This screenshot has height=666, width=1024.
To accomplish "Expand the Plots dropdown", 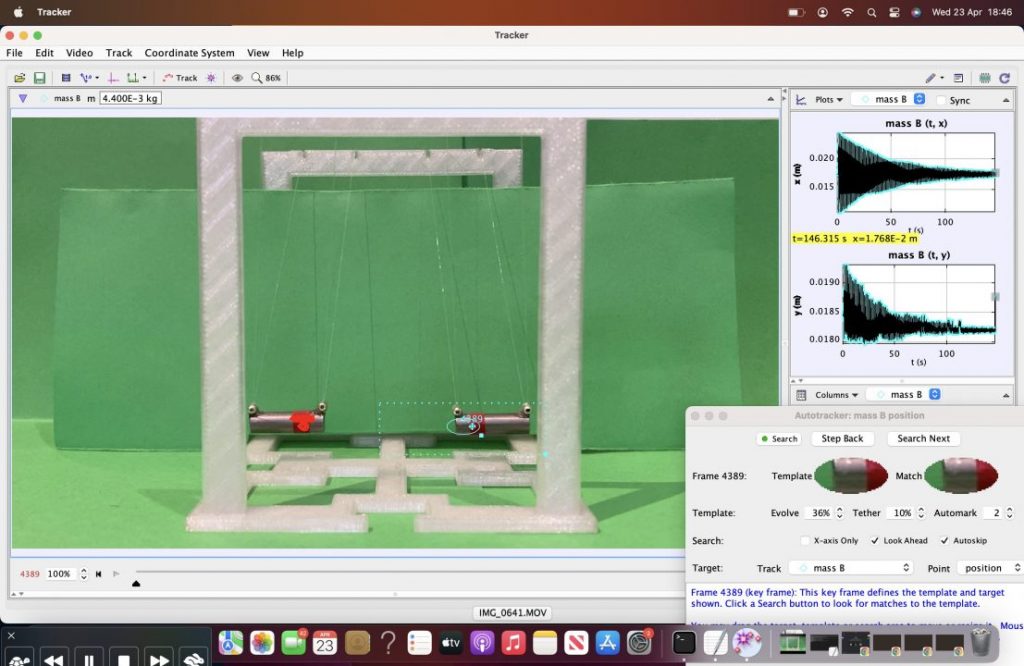I will 828,100.
